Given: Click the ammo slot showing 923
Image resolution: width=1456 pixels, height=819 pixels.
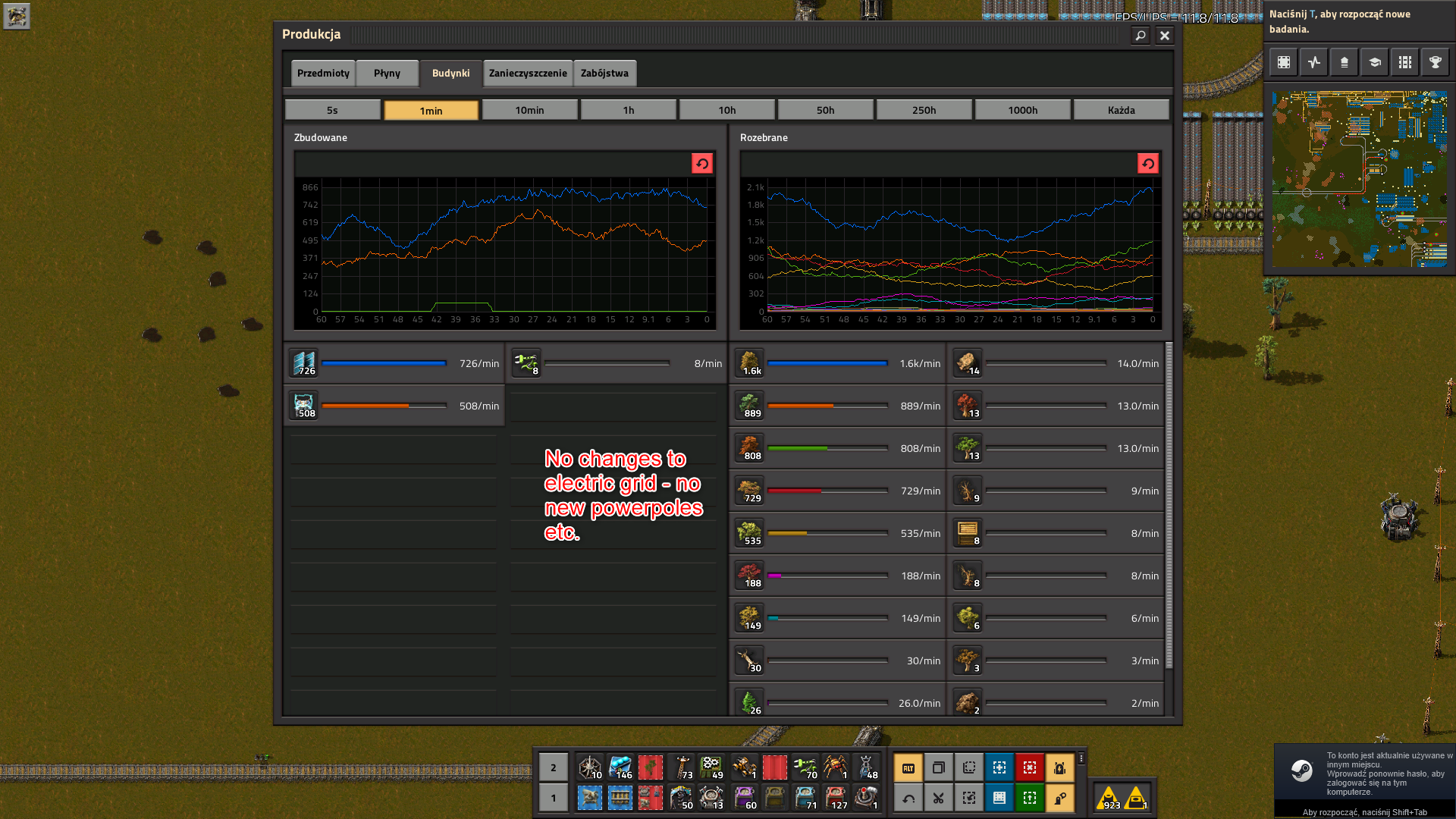Looking at the screenshot, I should [1109, 798].
